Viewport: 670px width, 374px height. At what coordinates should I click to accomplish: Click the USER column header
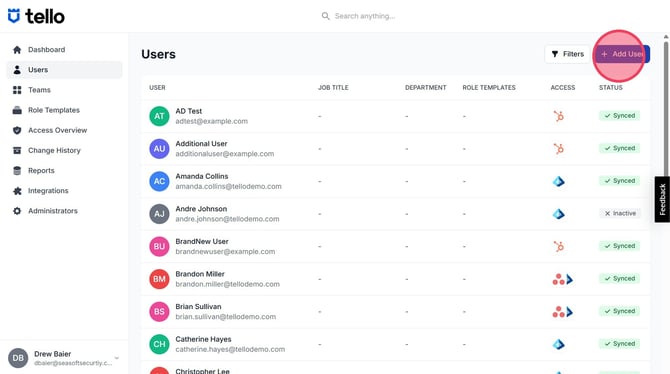pyautogui.click(x=157, y=88)
